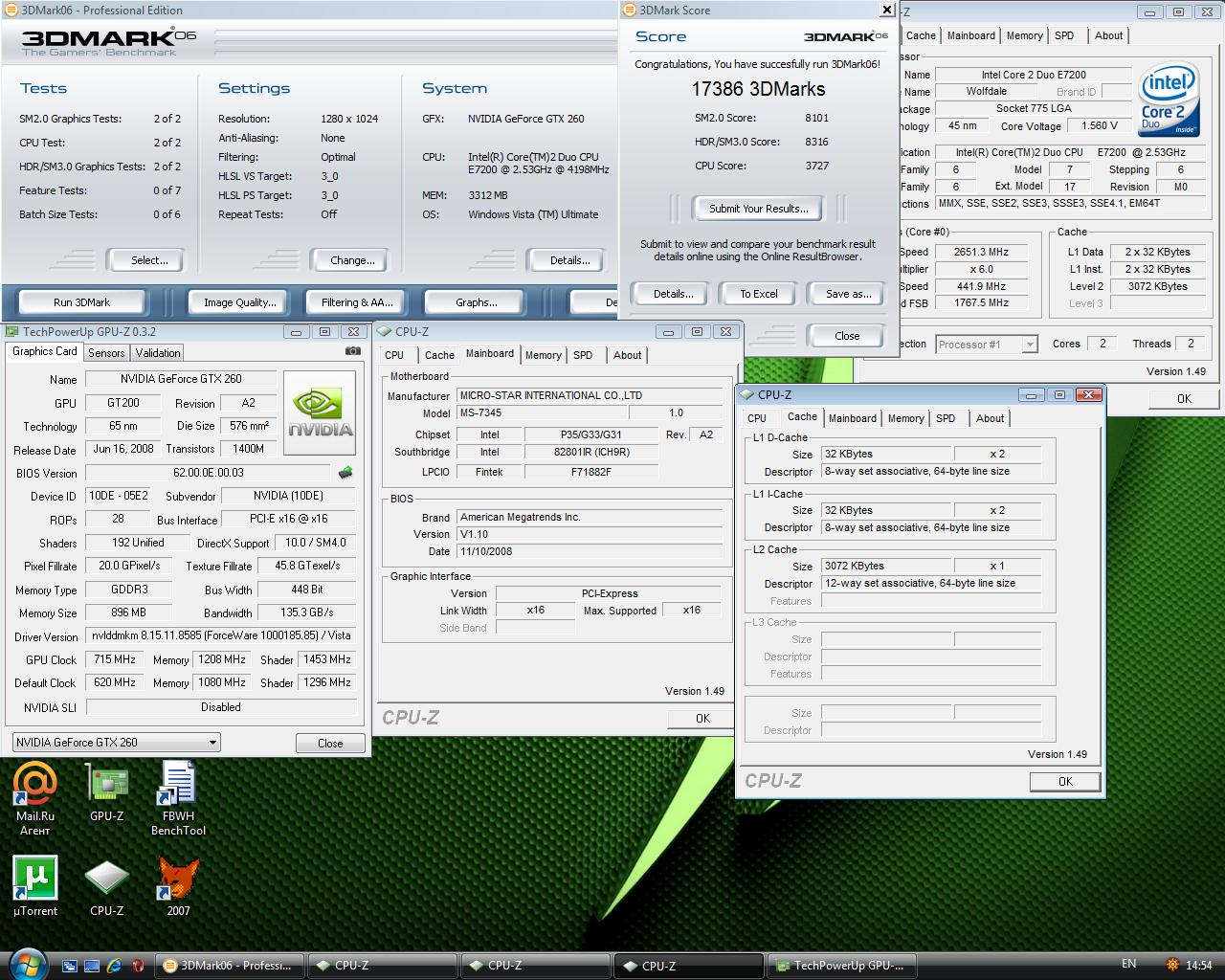Switch to 3DMark06 taskbar button
The width and height of the screenshot is (1225, 980).
[230, 966]
